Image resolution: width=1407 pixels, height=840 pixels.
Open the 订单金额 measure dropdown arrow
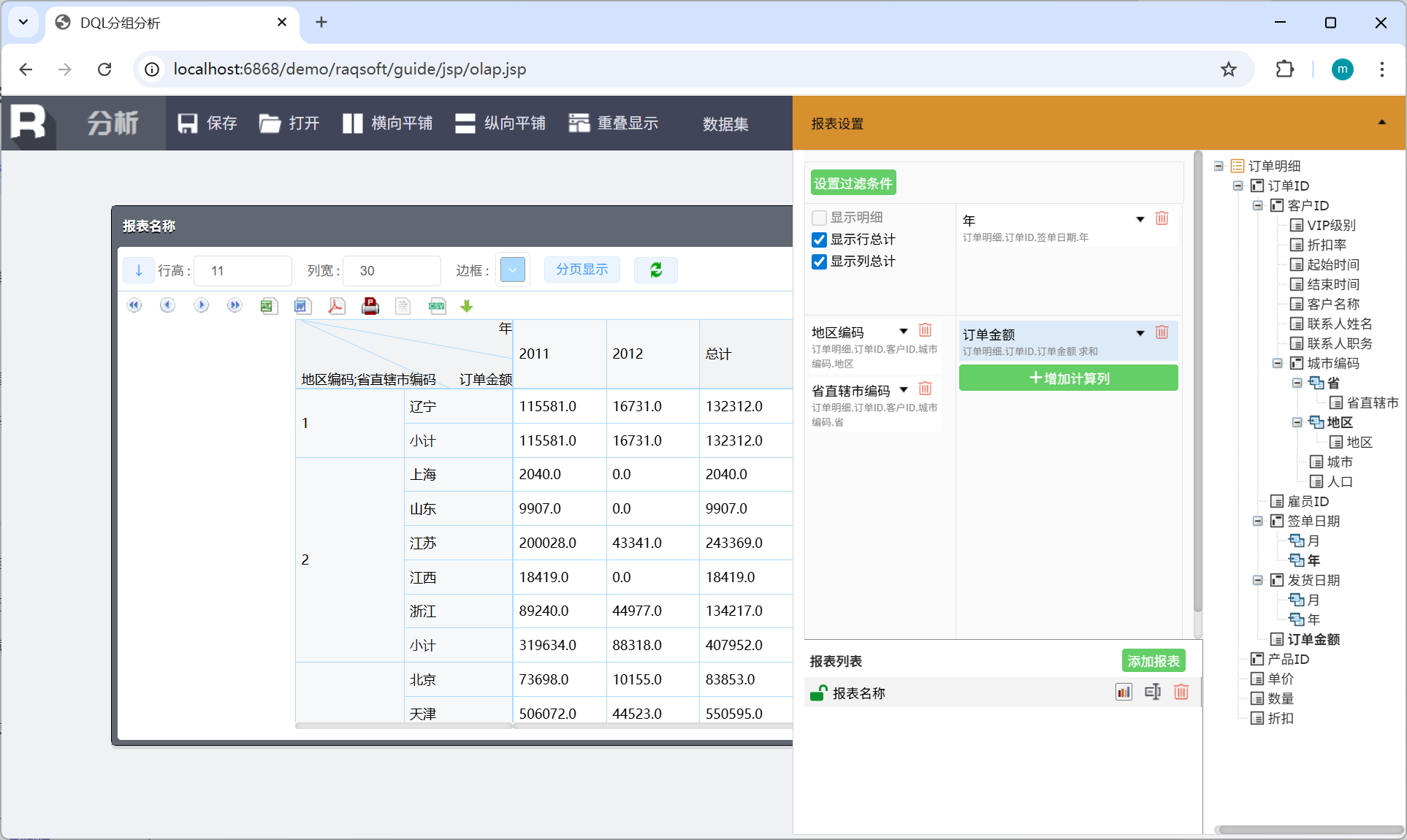coord(1140,334)
